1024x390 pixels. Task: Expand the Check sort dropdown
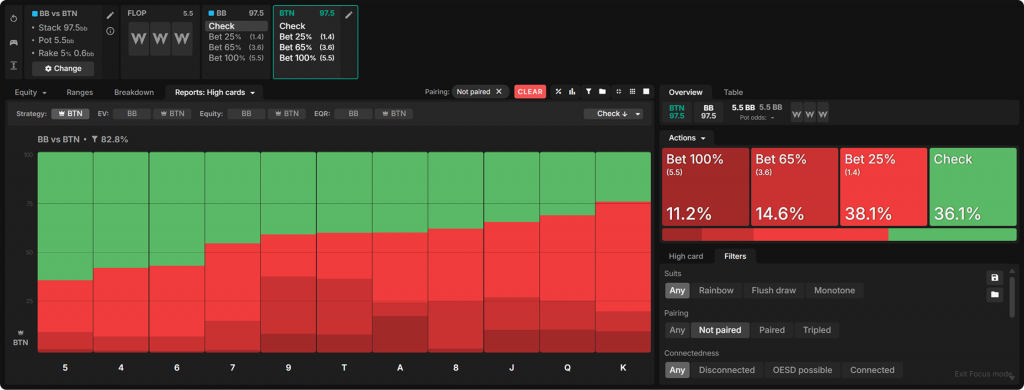[x=613, y=114]
